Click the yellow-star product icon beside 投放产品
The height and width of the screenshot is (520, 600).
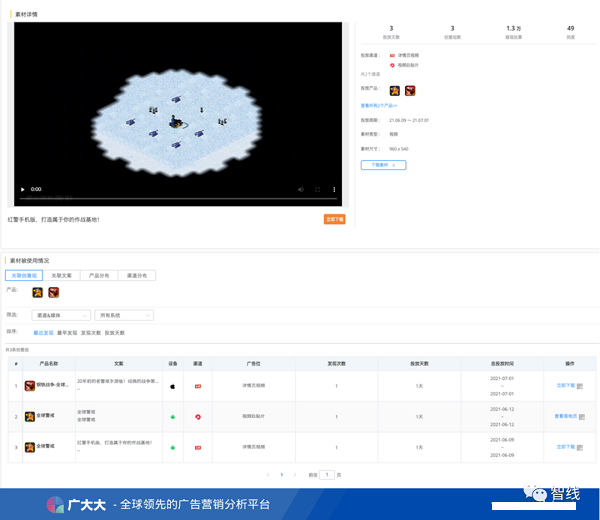coord(395,91)
